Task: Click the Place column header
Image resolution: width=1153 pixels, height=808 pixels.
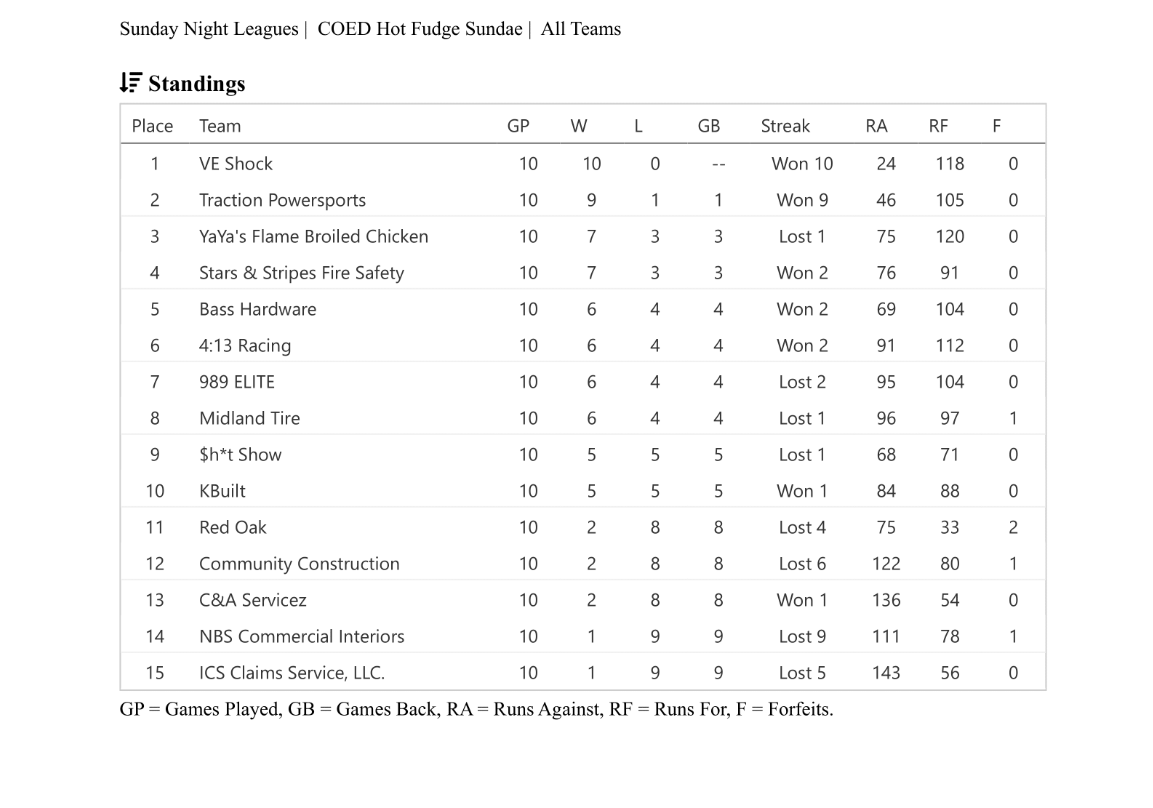Action: (x=152, y=126)
